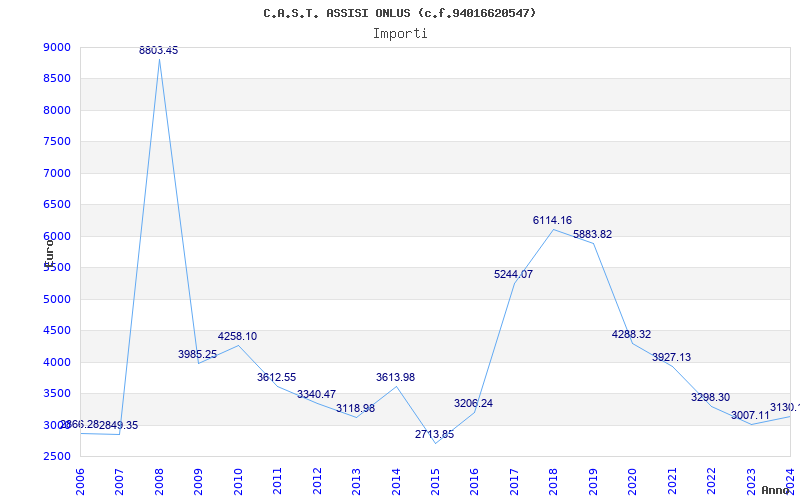
Task: Select the 2018 year on x-axis
Action: pos(553,481)
